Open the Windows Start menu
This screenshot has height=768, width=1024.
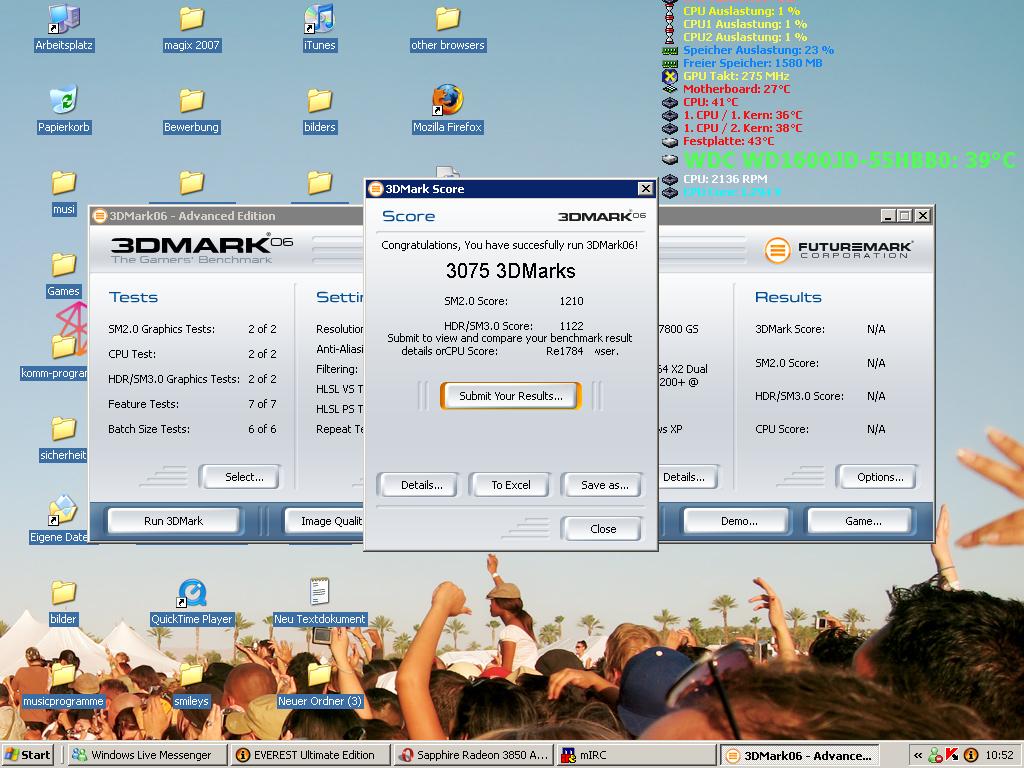pos(27,755)
